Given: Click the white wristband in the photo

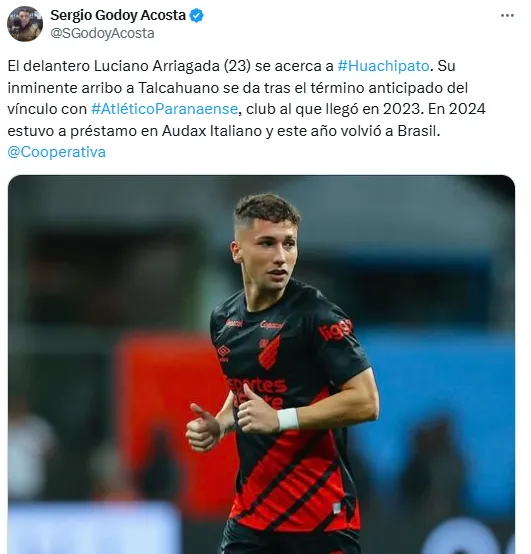Looking at the screenshot, I should click(x=287, y=419).
